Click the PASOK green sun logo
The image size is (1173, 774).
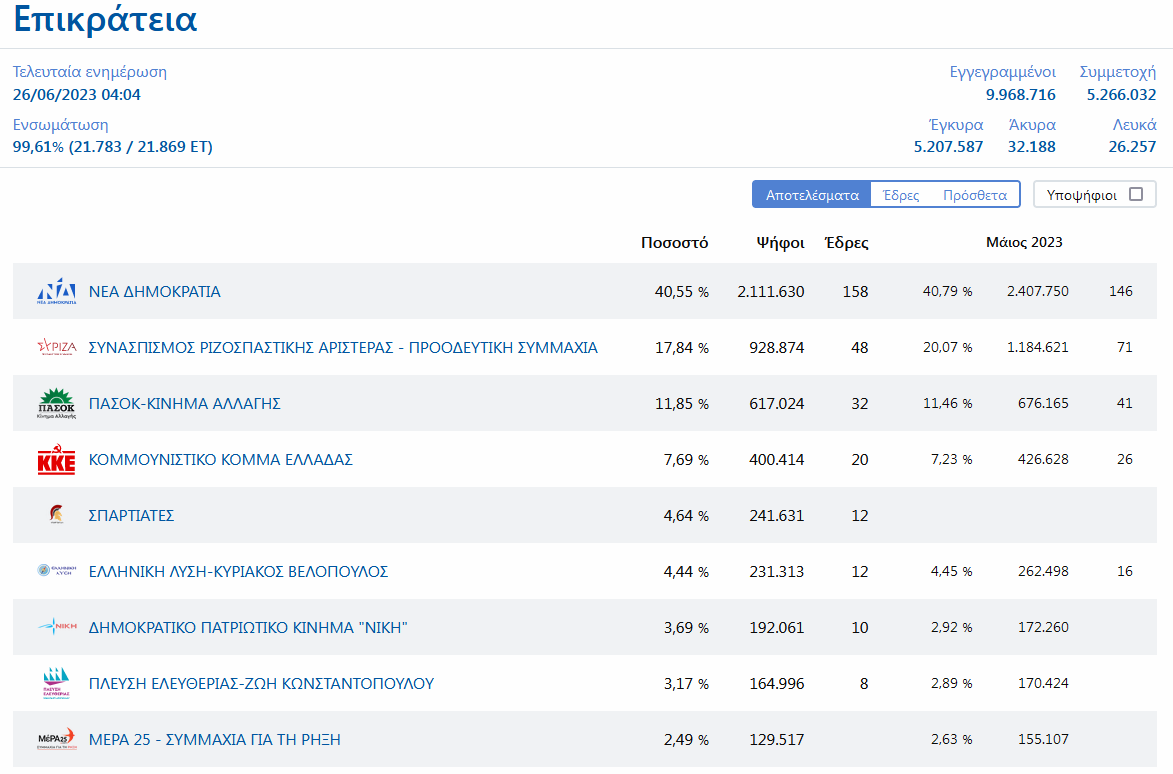pos(56,403)
